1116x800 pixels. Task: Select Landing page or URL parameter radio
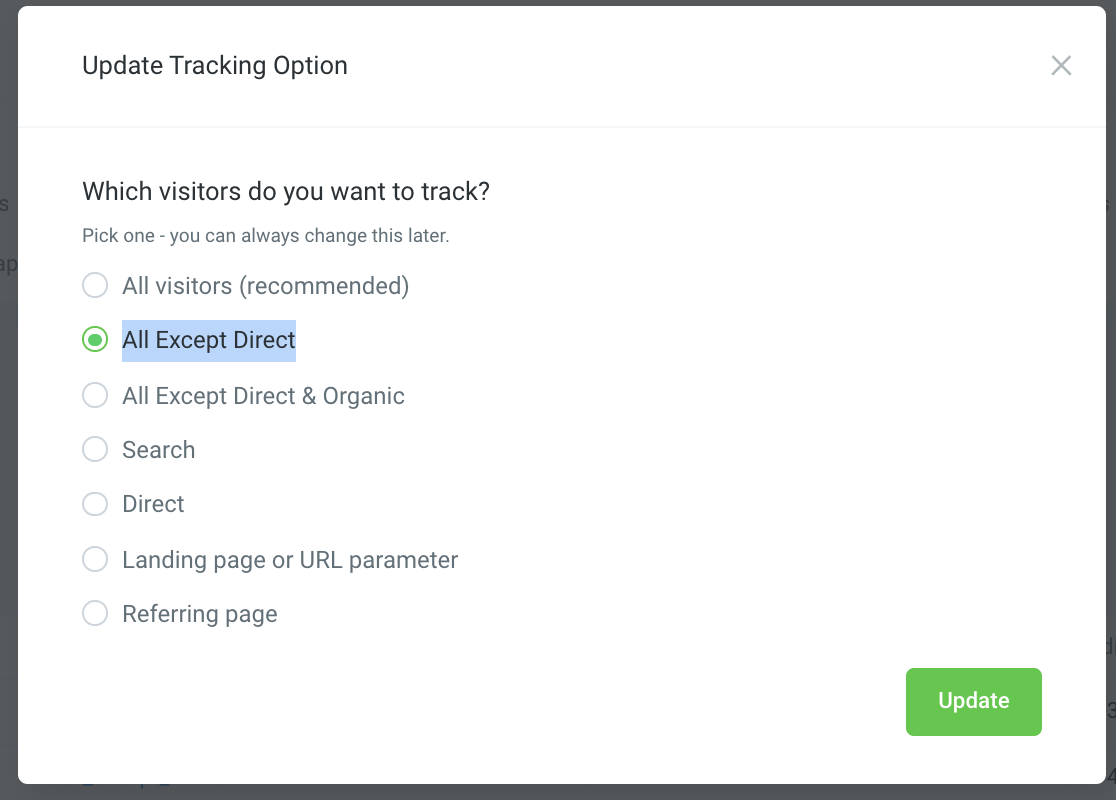click(x=95, y=559)
